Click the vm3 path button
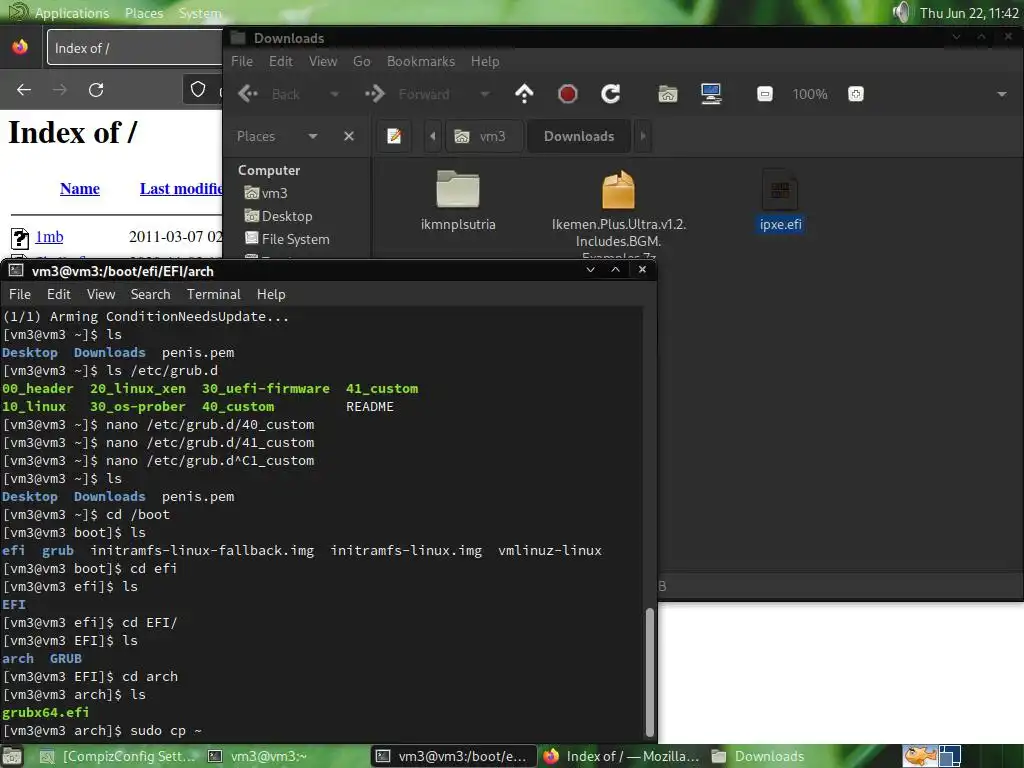The height and width of the screenshot is (768, 1024). [484, 136]
